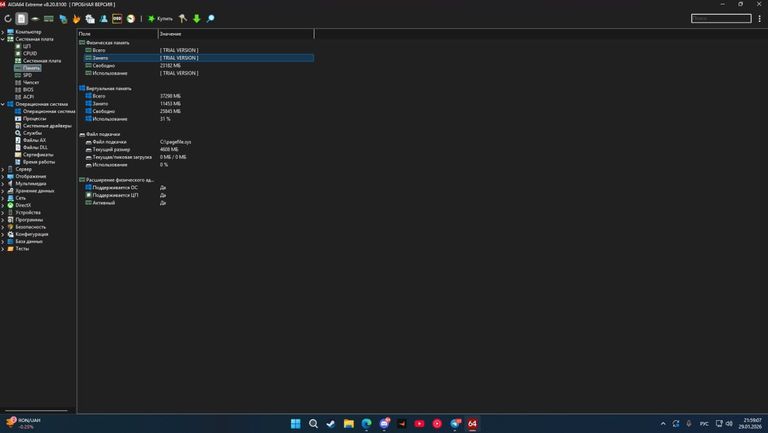
Task: Open File Explorer from taskbar
Action: pyautogui.click(x=349, y=424)
